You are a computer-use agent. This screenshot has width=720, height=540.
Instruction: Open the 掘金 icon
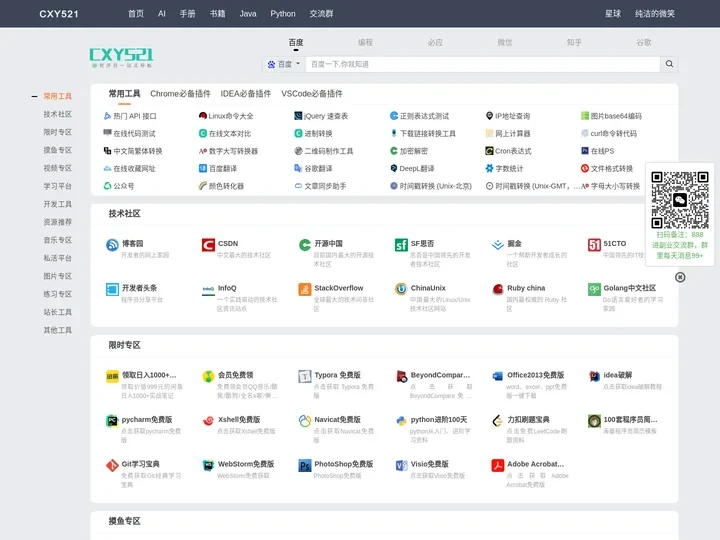coord(498,245)
